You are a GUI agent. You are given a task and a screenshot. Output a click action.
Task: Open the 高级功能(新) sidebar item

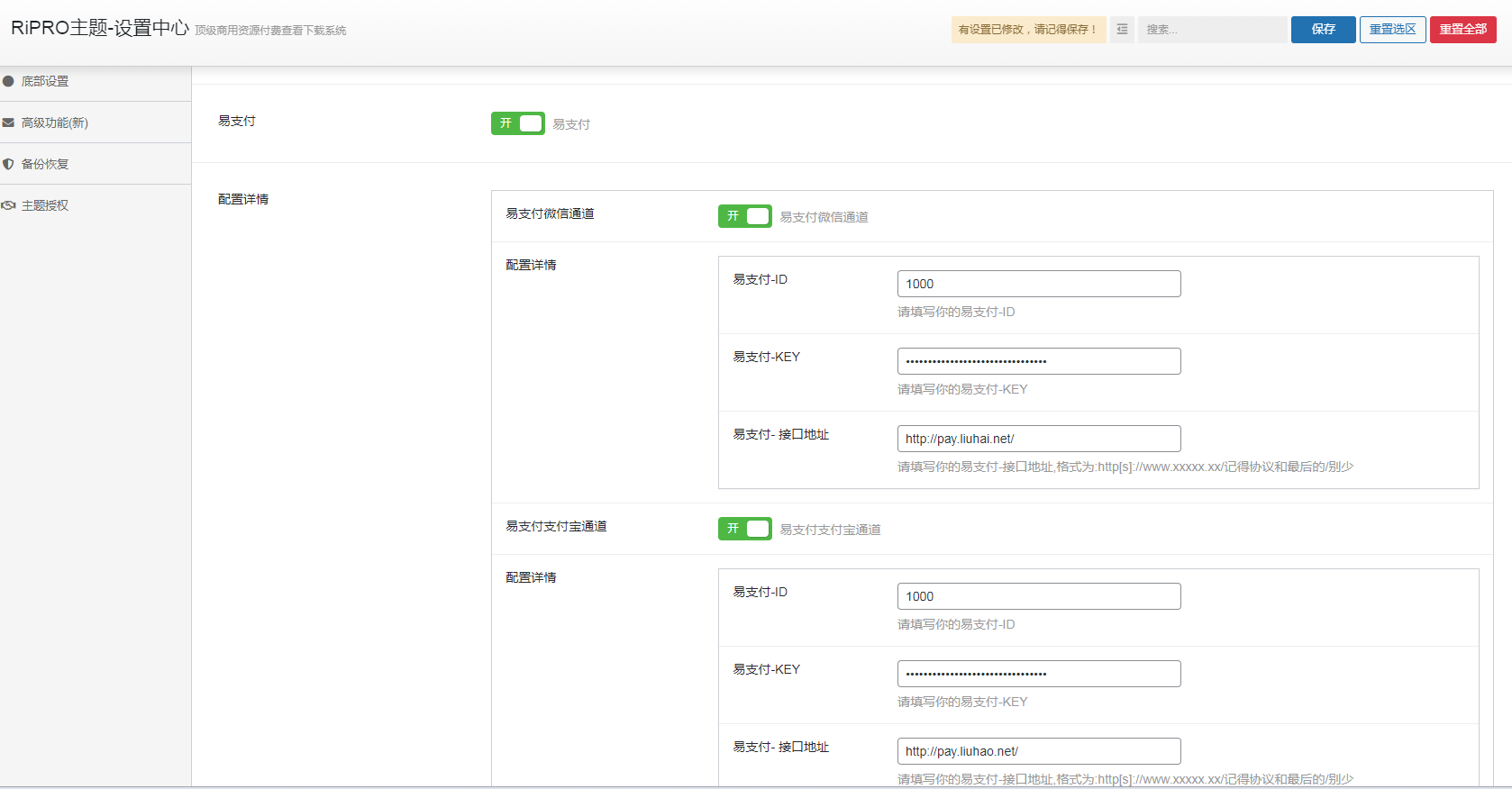pyautogui.click(x=55, y=122)
